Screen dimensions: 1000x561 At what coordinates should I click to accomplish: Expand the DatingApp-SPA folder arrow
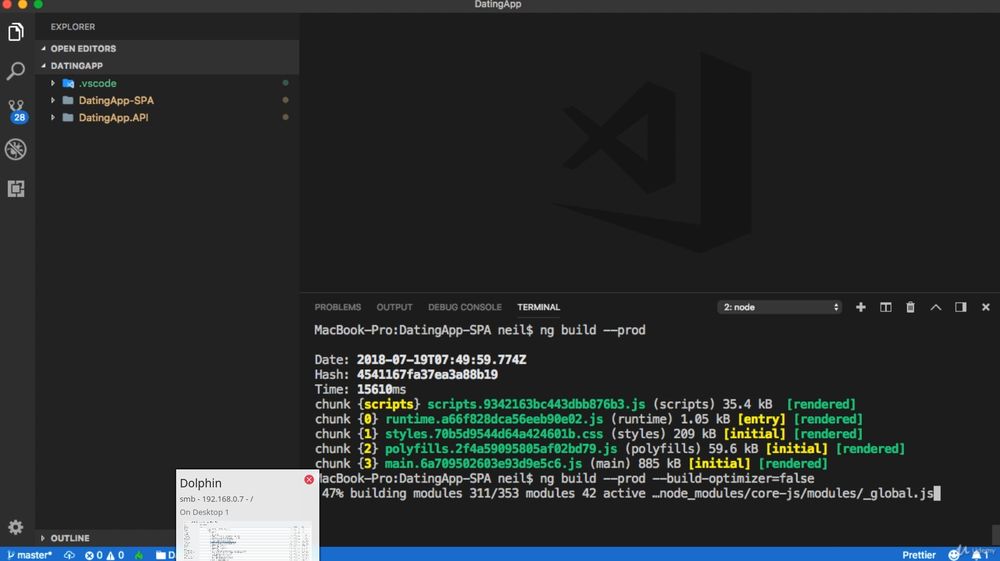53,101
